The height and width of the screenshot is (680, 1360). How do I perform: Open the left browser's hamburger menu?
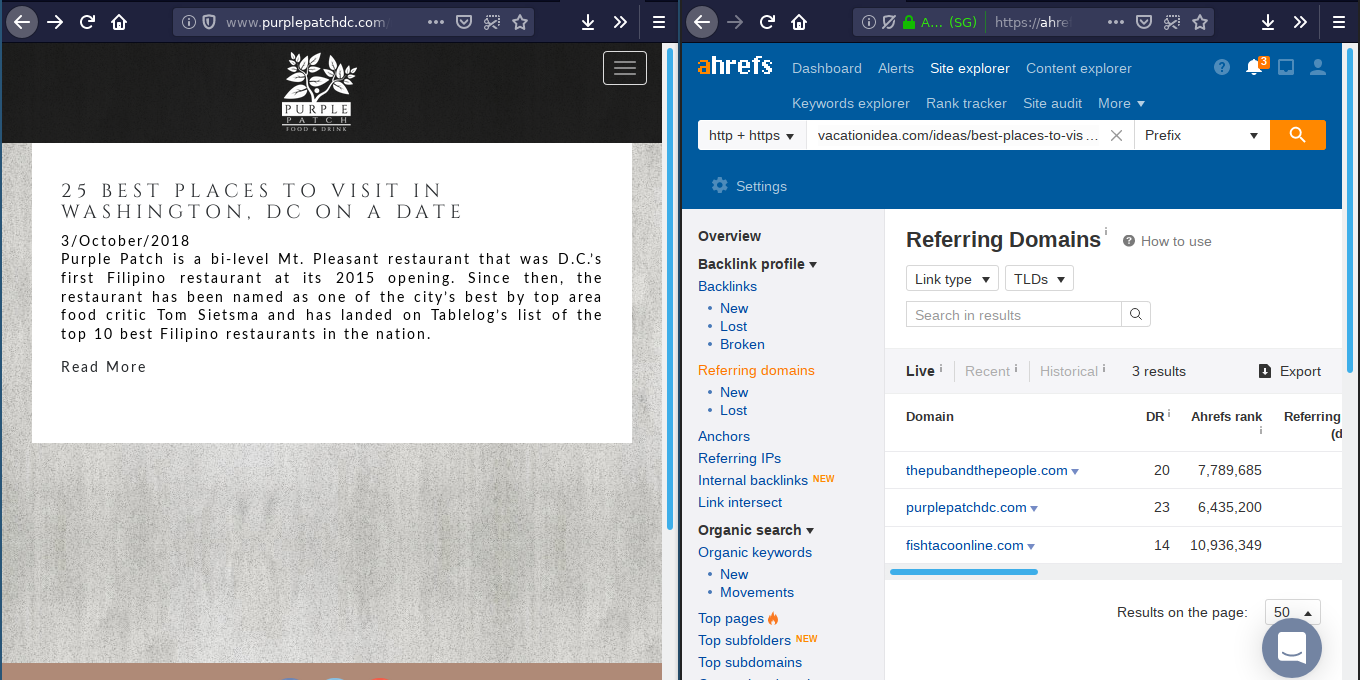pos(659,22)
